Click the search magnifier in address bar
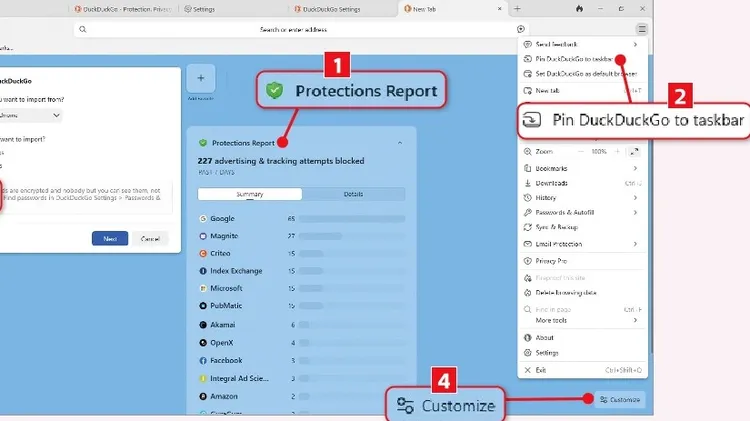 (83, 29)
